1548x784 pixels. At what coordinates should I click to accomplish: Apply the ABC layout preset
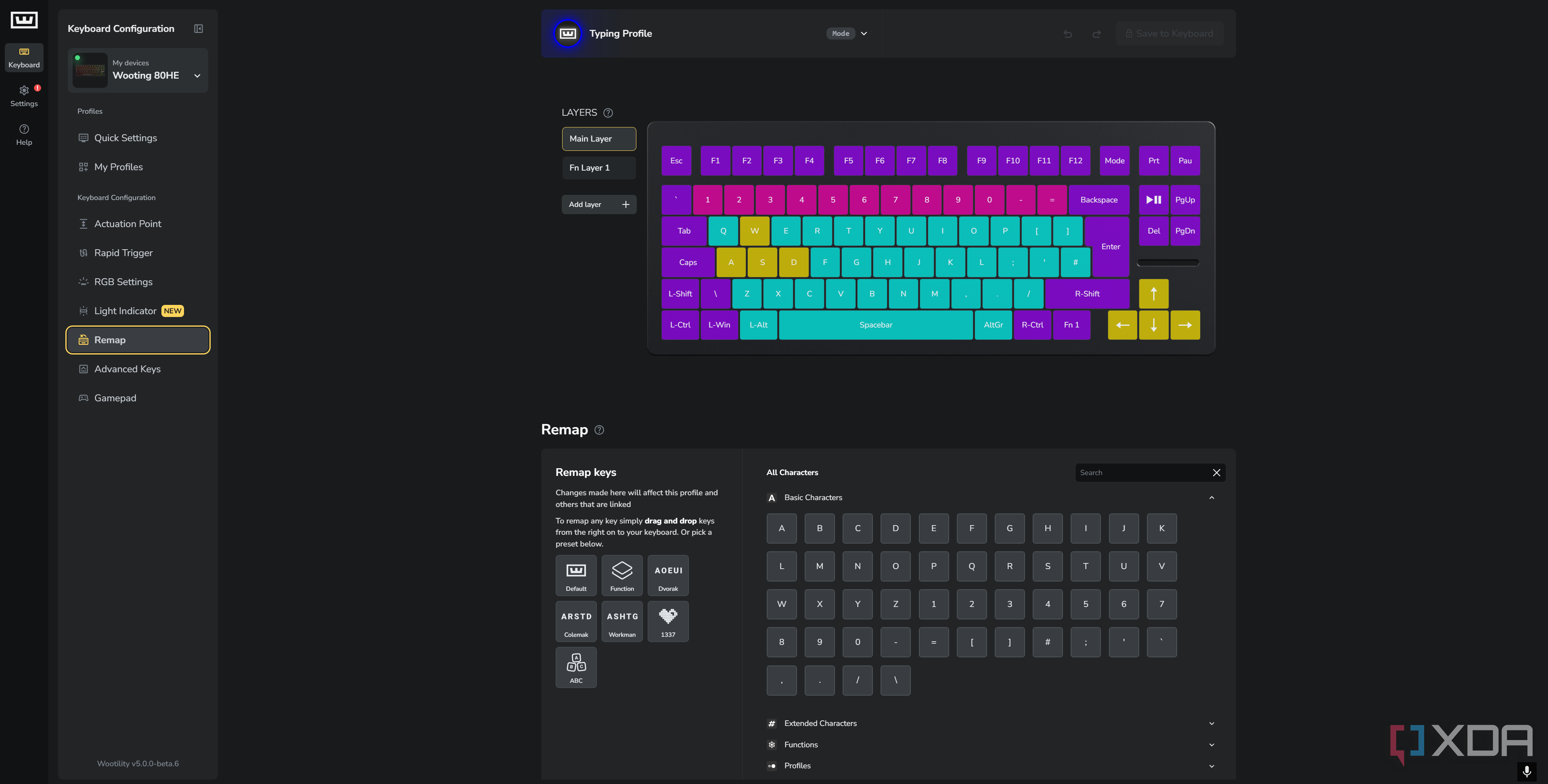[x=576, y=667]
